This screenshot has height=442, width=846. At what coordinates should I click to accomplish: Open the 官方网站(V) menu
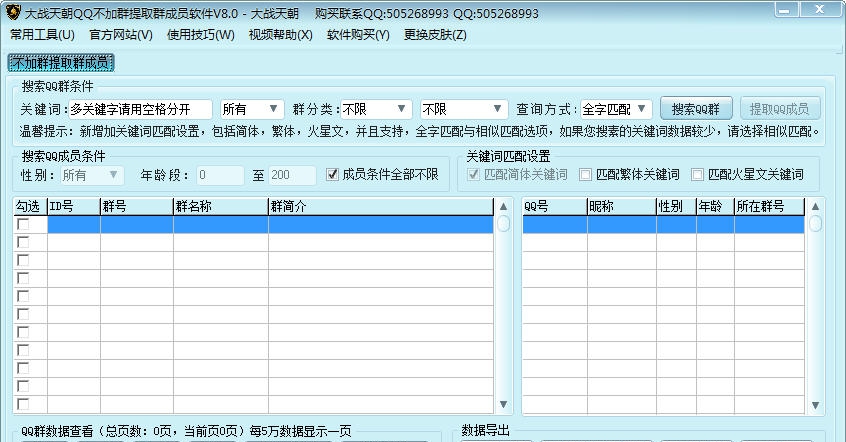(x=121, y=35)
